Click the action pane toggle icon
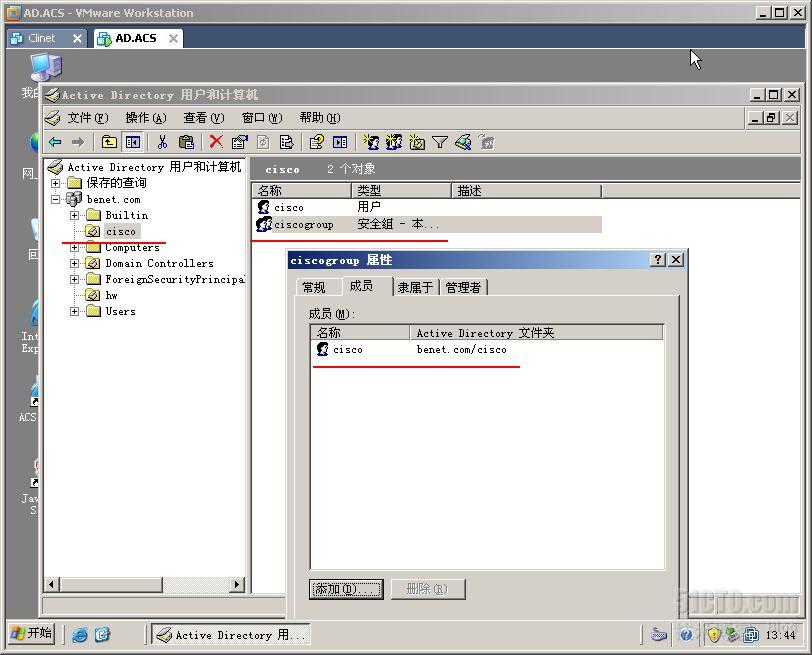Screen dimensions: 812x655 click(340, 142)
